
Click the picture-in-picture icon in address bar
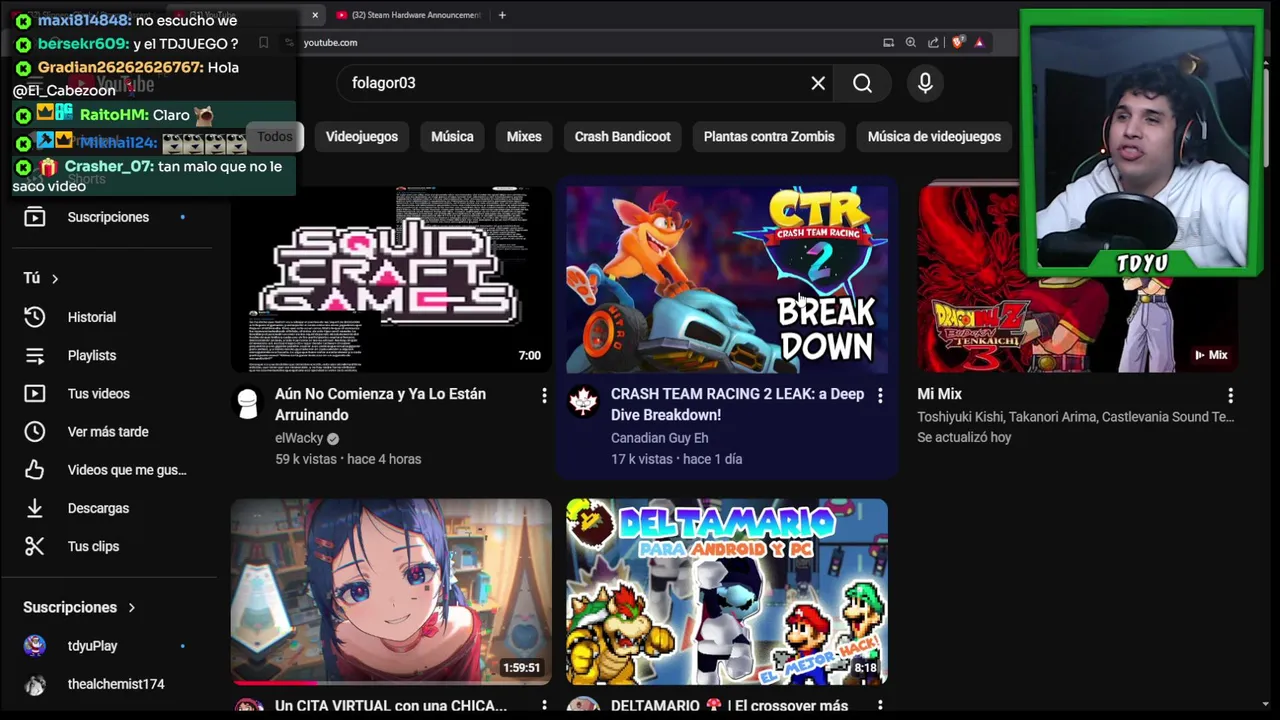[888, 42]
